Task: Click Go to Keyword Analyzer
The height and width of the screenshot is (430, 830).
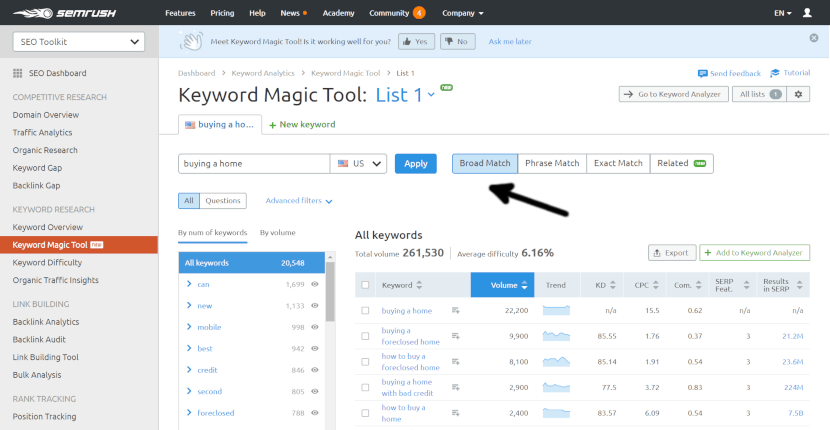Action: point(673,94)
